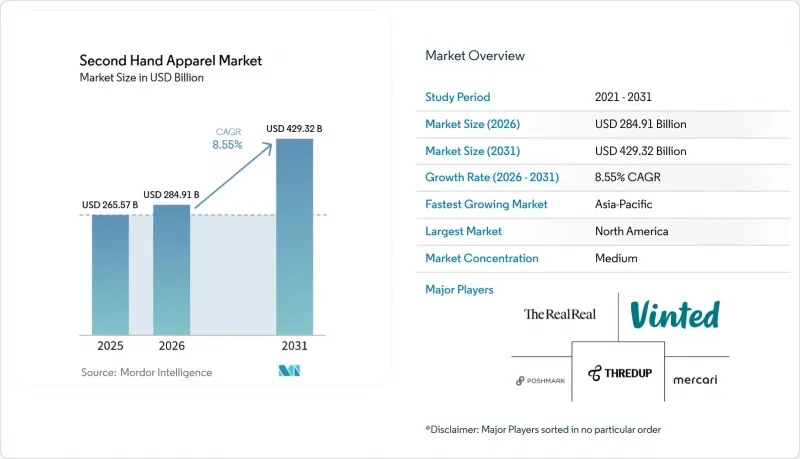This screenshot has width=800, height=459.
Task: Click Fastest Growing Market label
Action: [486, 204]
